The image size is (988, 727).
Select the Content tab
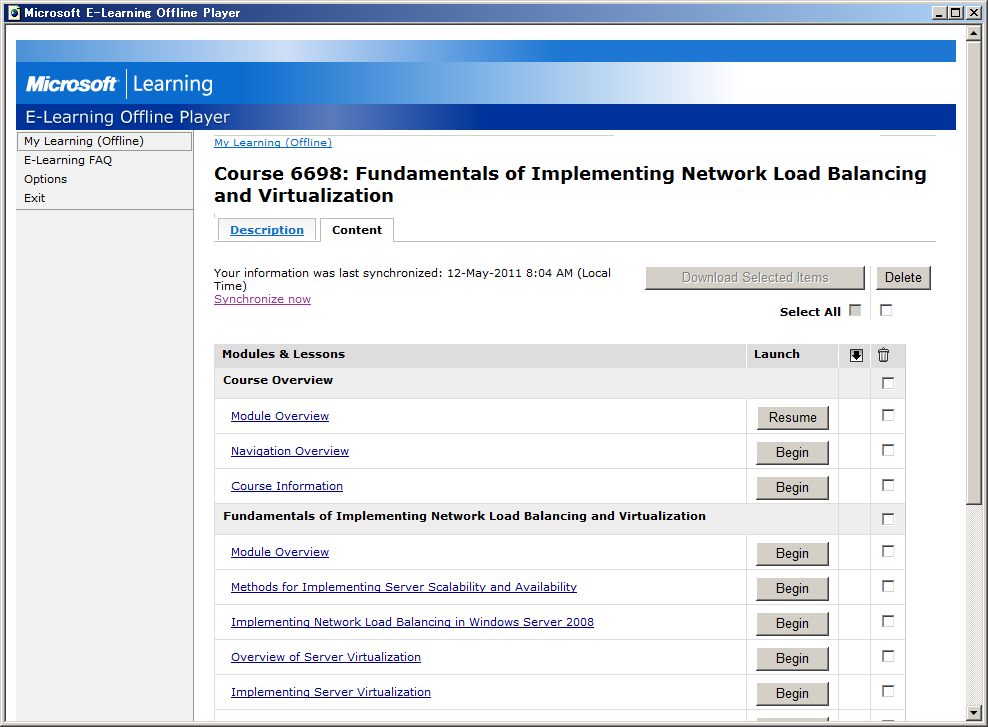[357, 230]
